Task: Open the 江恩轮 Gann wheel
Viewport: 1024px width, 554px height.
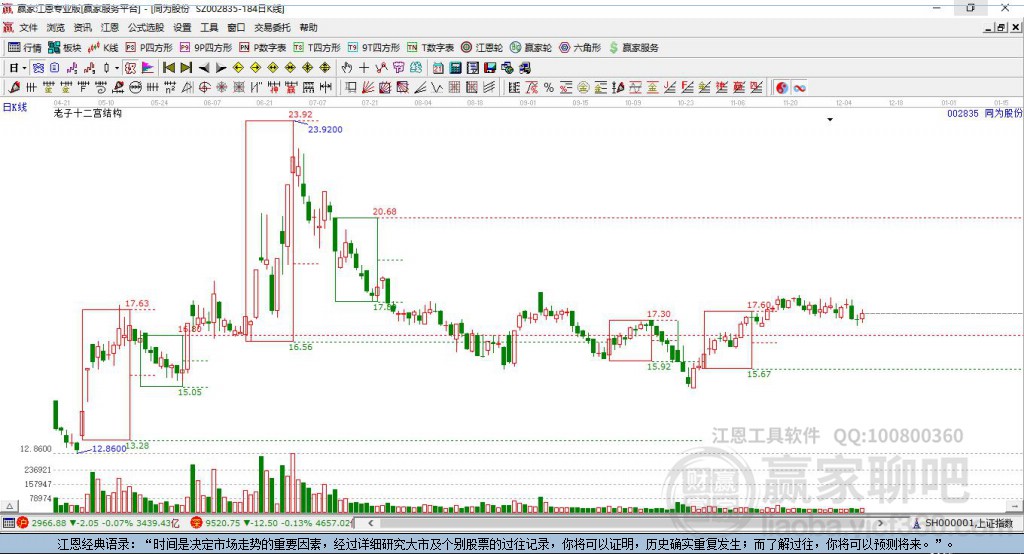Action: (x=482, y=48)
